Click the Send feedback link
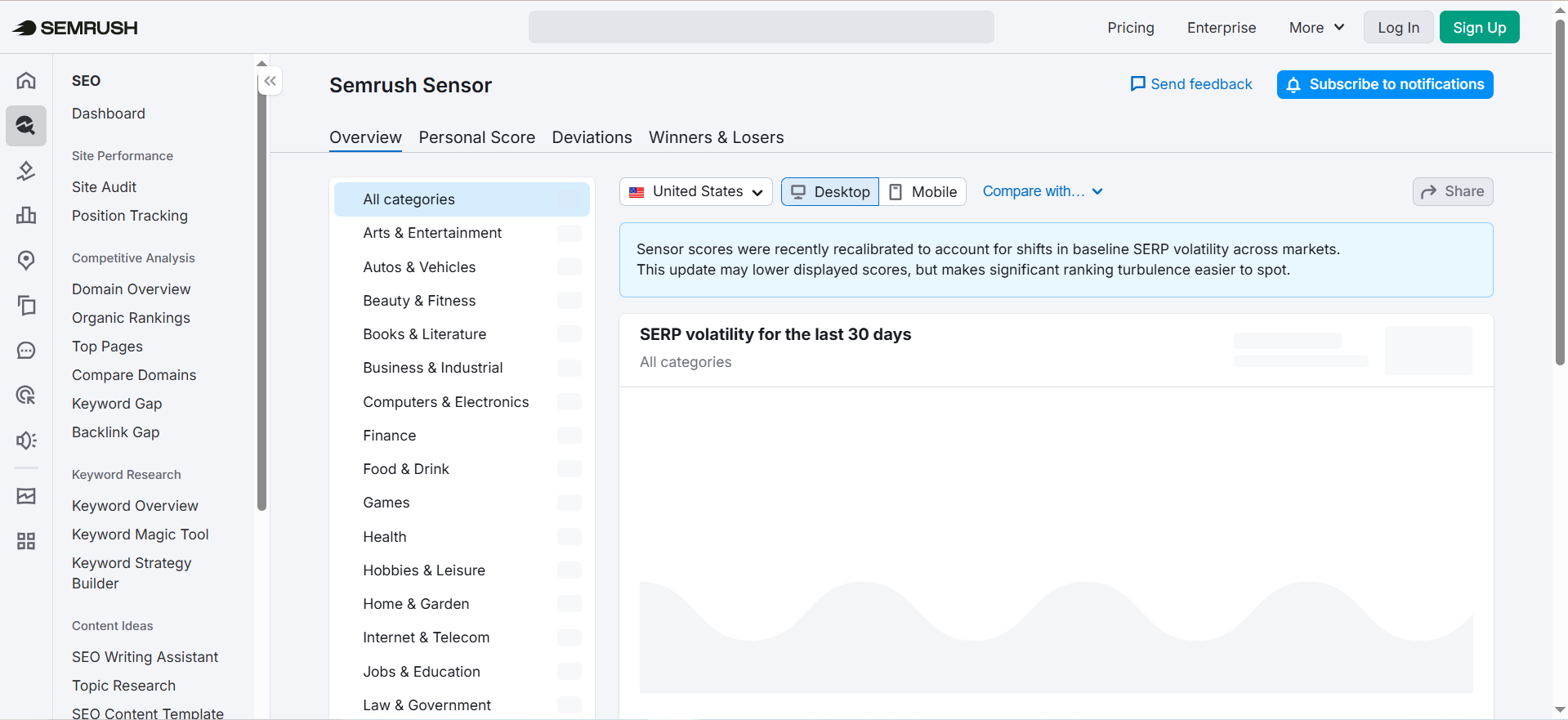Screen dimensions: 1568x720 coord(1191,84)
